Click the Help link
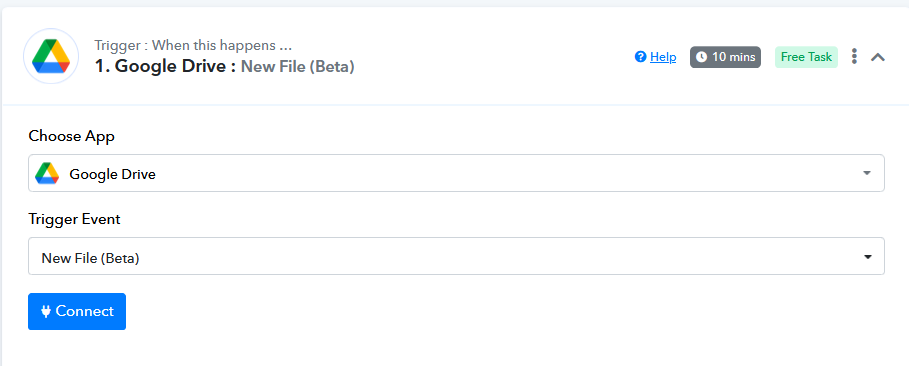909x366 pixels. [663, 57]
